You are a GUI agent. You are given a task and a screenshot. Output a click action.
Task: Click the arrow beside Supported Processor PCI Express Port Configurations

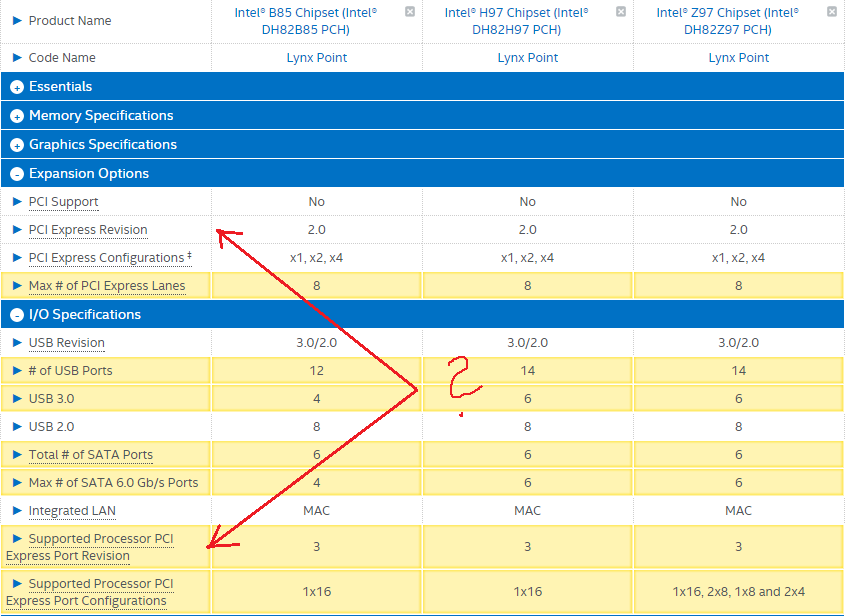click(17, 583)
